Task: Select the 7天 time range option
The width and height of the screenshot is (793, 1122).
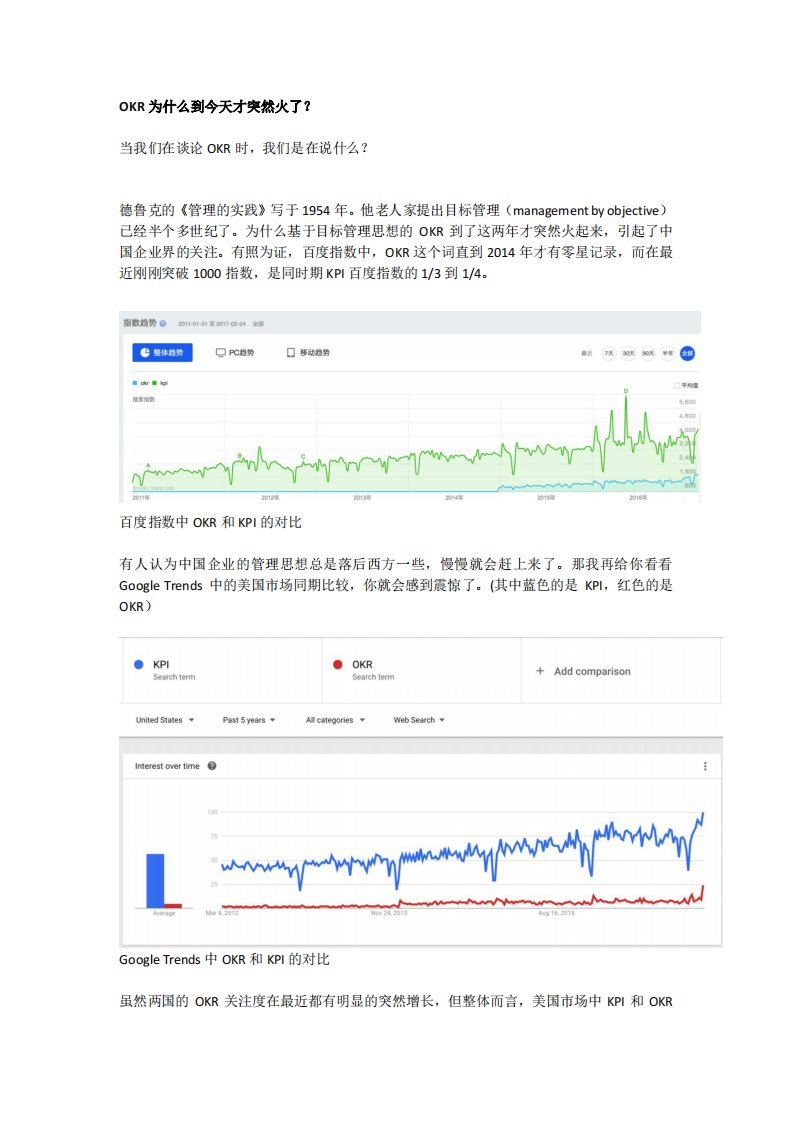Action: pos(608,353)
